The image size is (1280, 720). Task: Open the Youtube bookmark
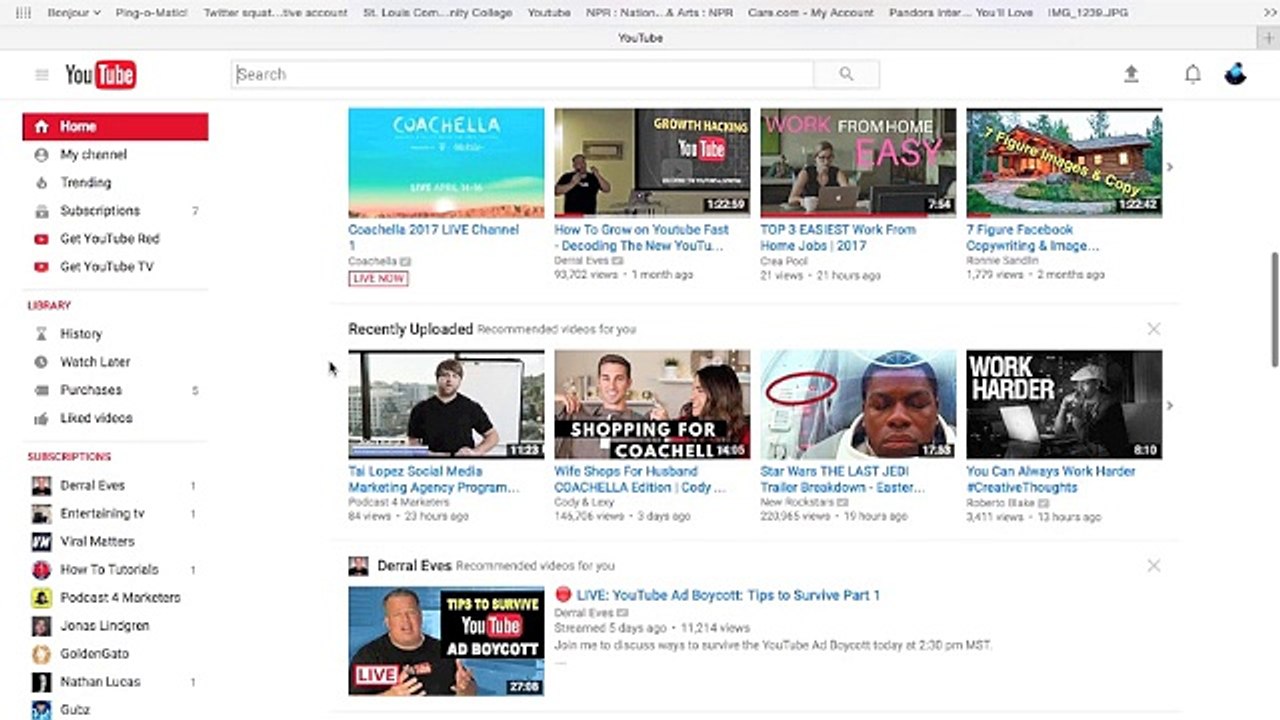[x=549, y=13]
